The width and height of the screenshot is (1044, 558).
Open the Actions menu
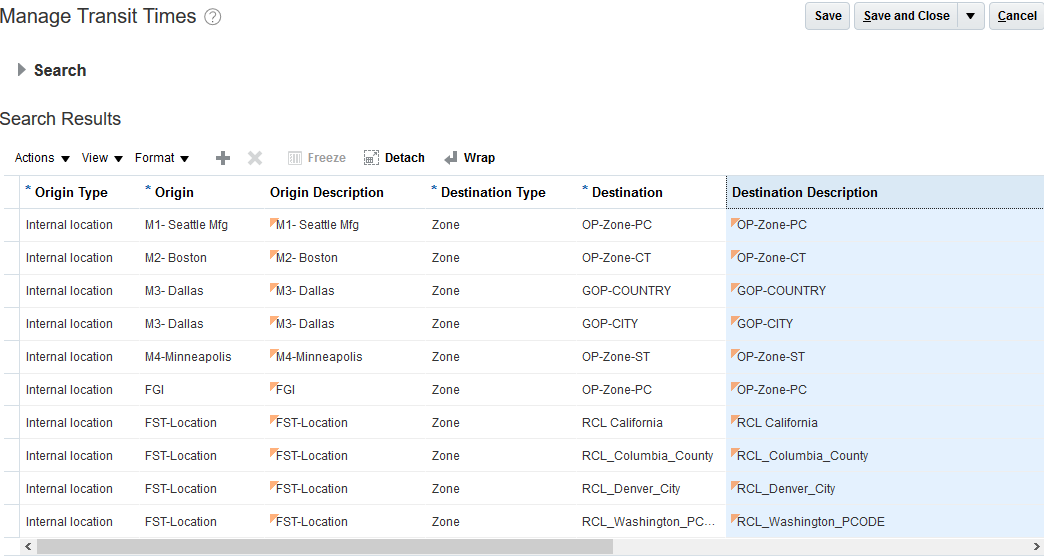point(42,158)
